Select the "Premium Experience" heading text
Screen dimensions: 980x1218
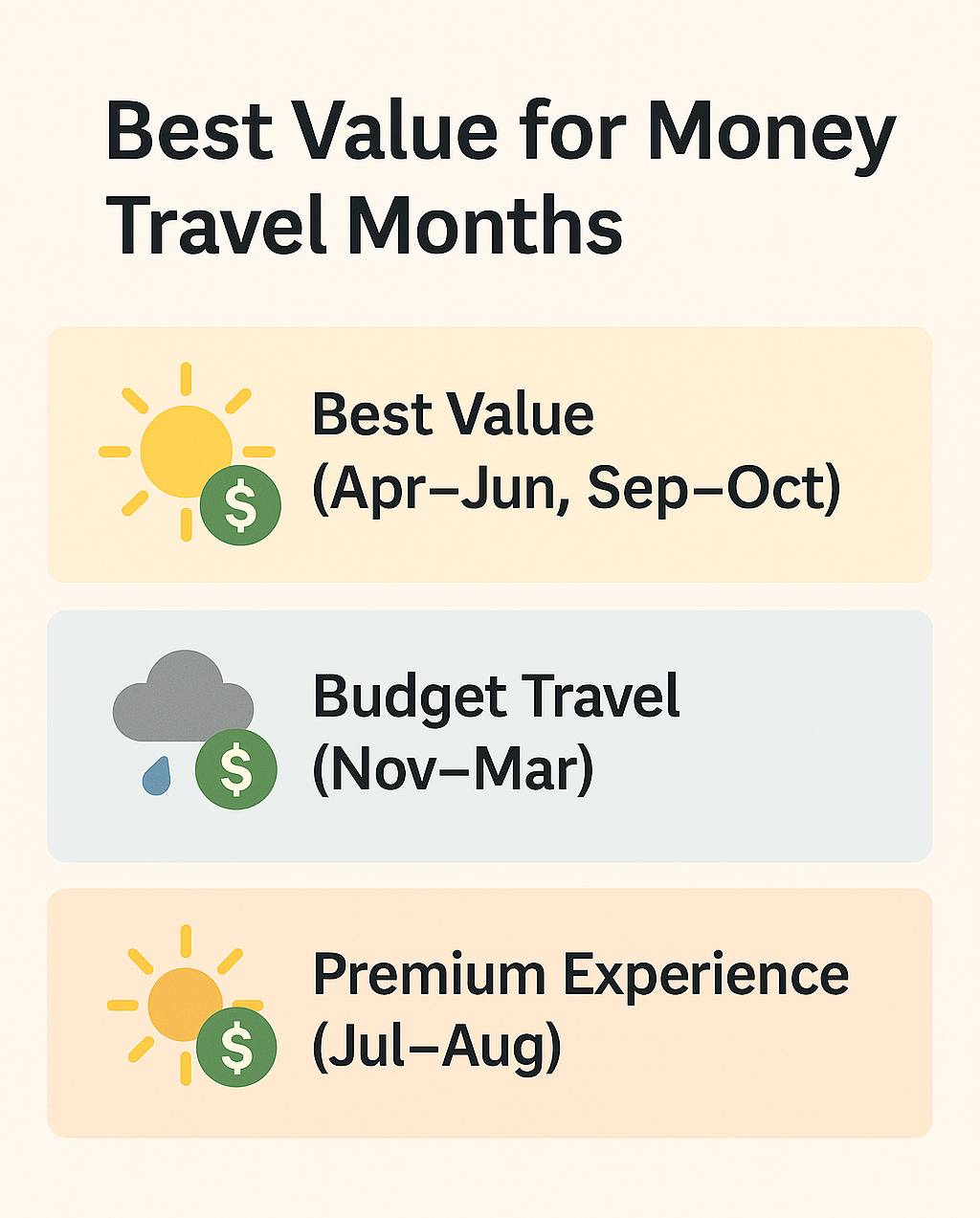point(580,974)
